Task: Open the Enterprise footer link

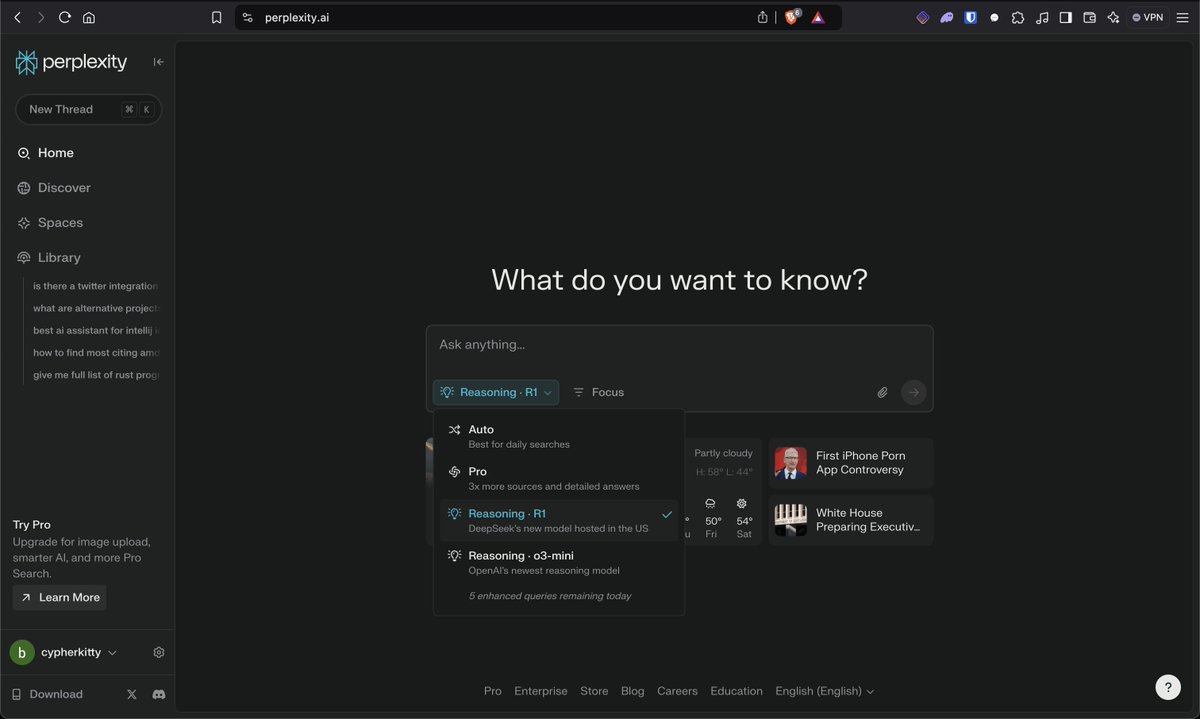Action: coord(541,691)
